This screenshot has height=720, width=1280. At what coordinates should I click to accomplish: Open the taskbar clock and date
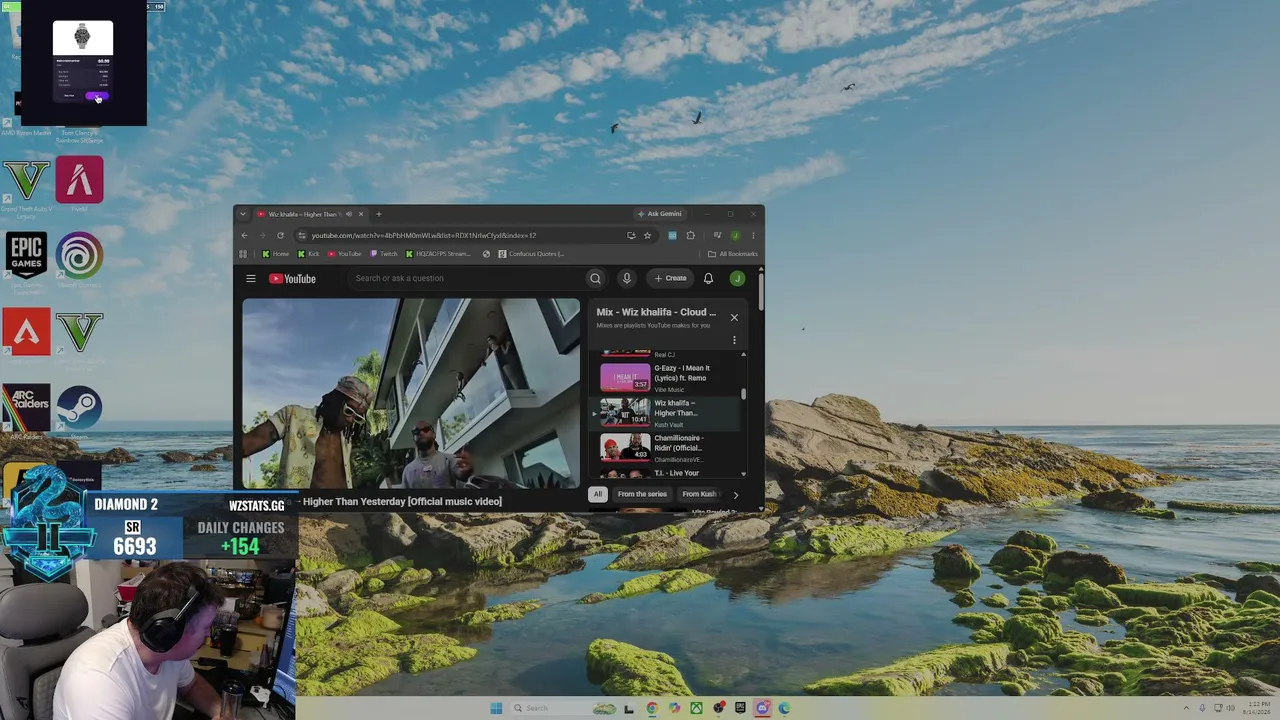pyautogui.click(x=1259, y=708)
